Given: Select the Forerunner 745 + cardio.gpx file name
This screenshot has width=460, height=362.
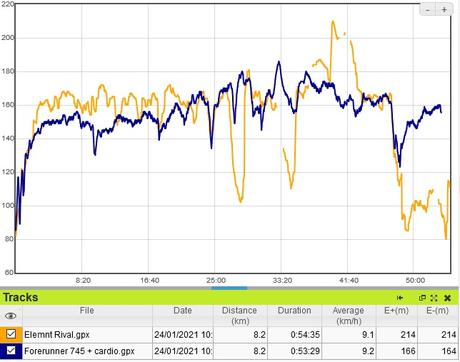Looking at the screenshot, I should pyautogui.click(x=79, y=351).
